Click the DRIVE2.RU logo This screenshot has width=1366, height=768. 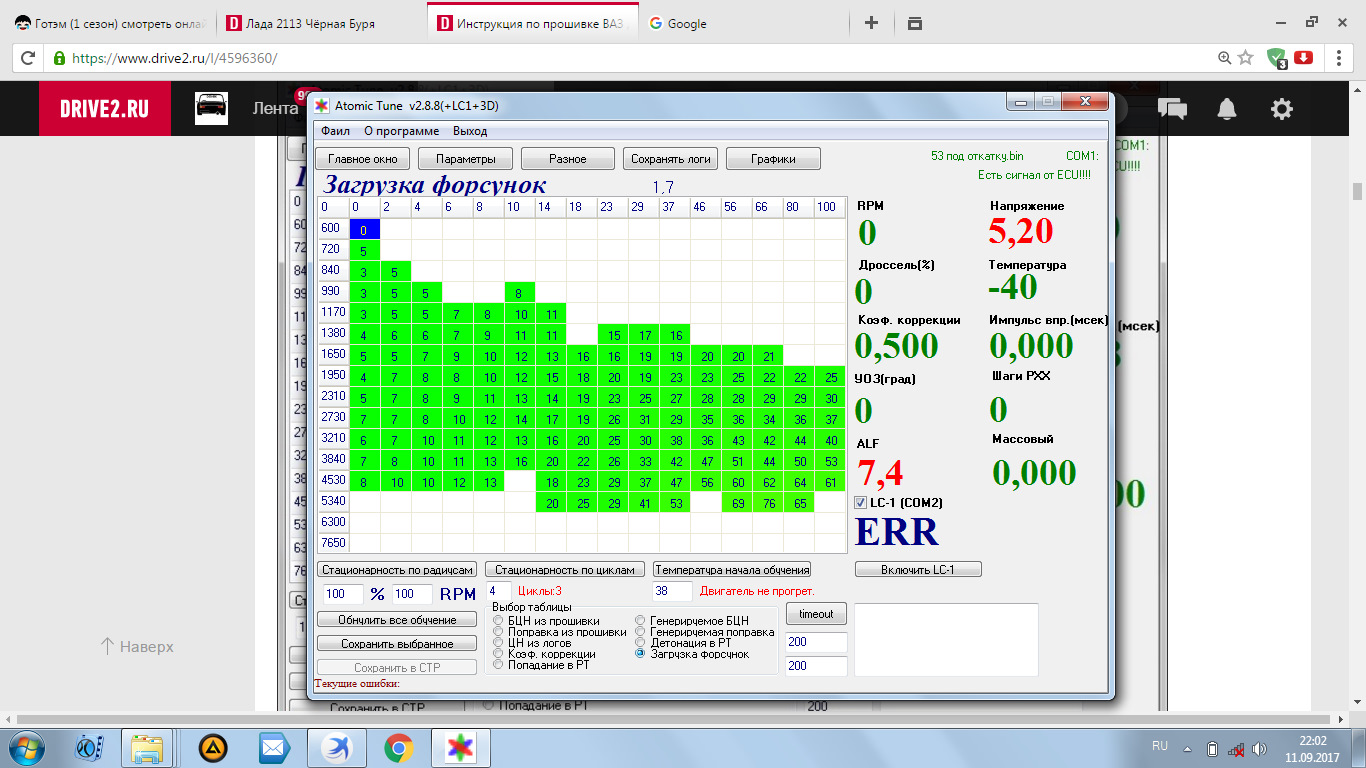[x=104, y=109]
